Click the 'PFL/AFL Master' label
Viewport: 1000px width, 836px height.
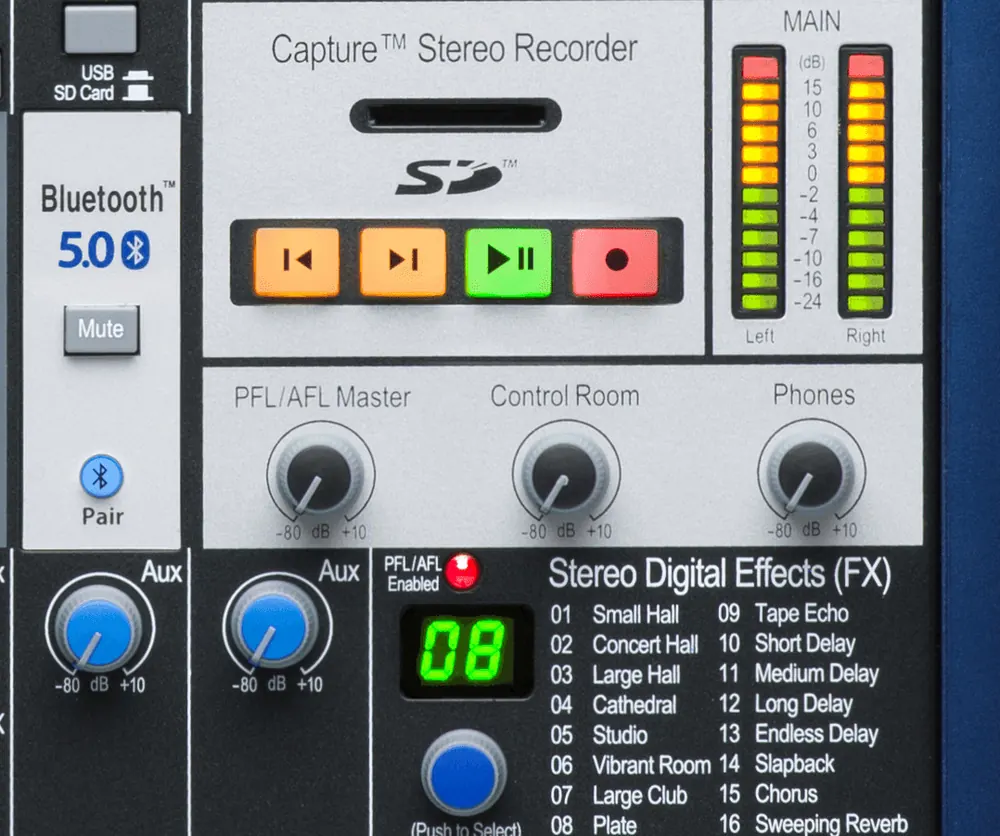(322, 397)
